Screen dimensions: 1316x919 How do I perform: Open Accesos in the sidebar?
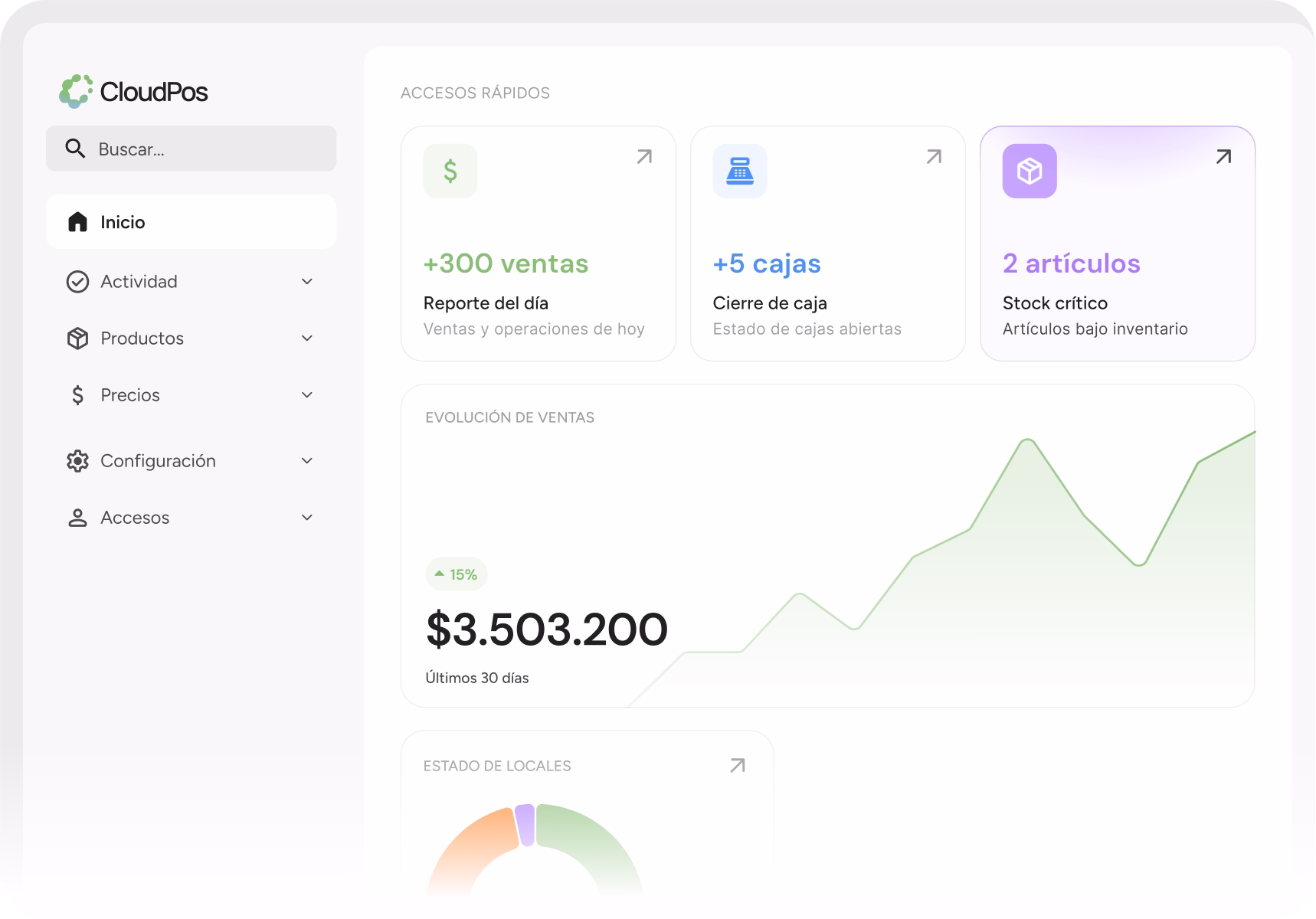[x=192, y=518]
